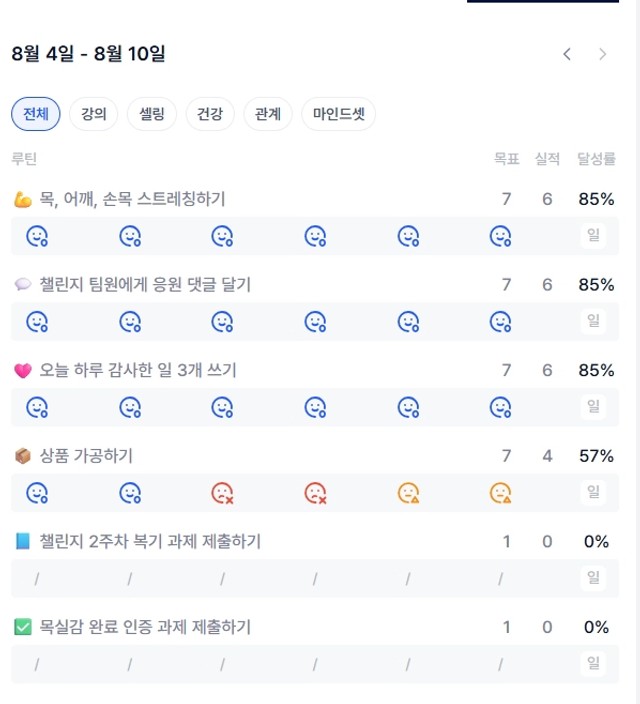640x704 pixels.
Task: Click first orange partial face in 상품 가공하기
Action: tap(408, 493)
